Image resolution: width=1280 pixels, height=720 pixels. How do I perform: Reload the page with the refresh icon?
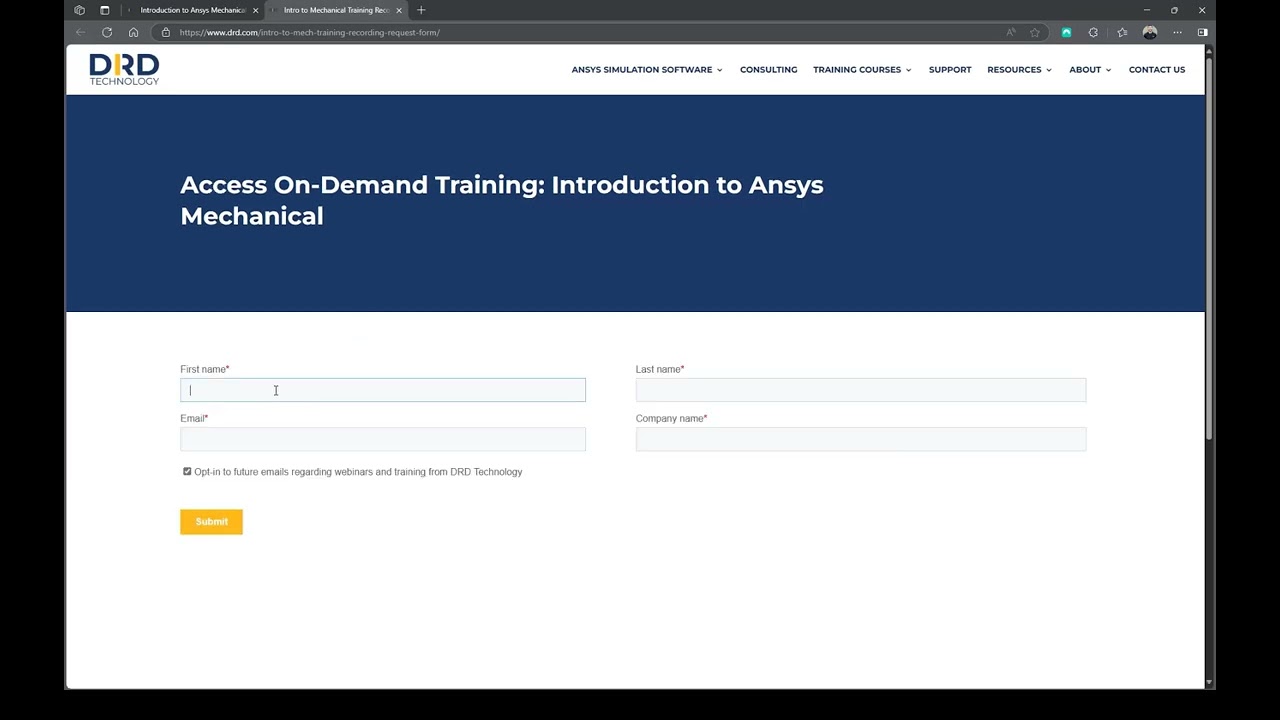tap(107, 32)
